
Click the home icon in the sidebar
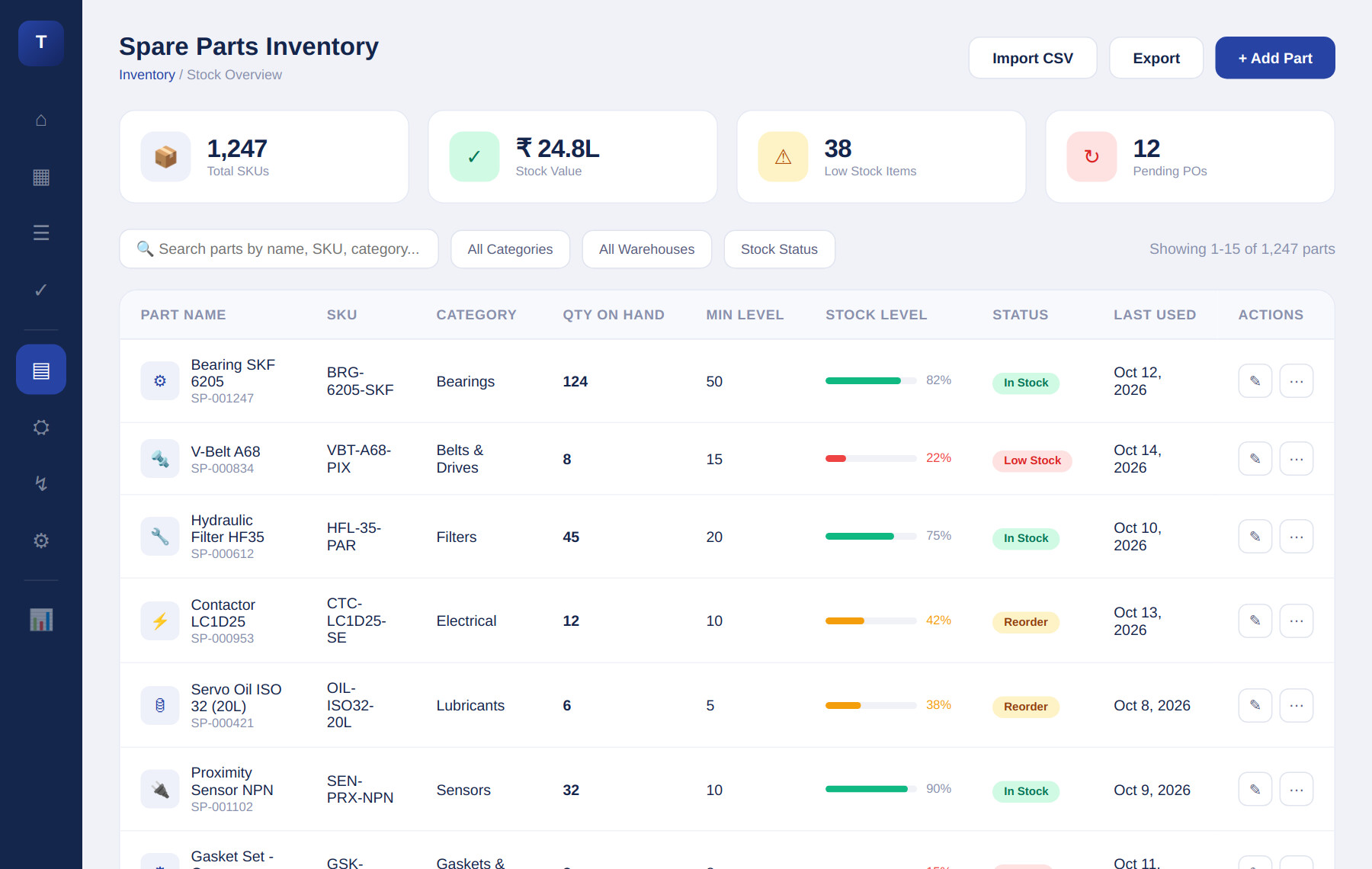point(41,120)
